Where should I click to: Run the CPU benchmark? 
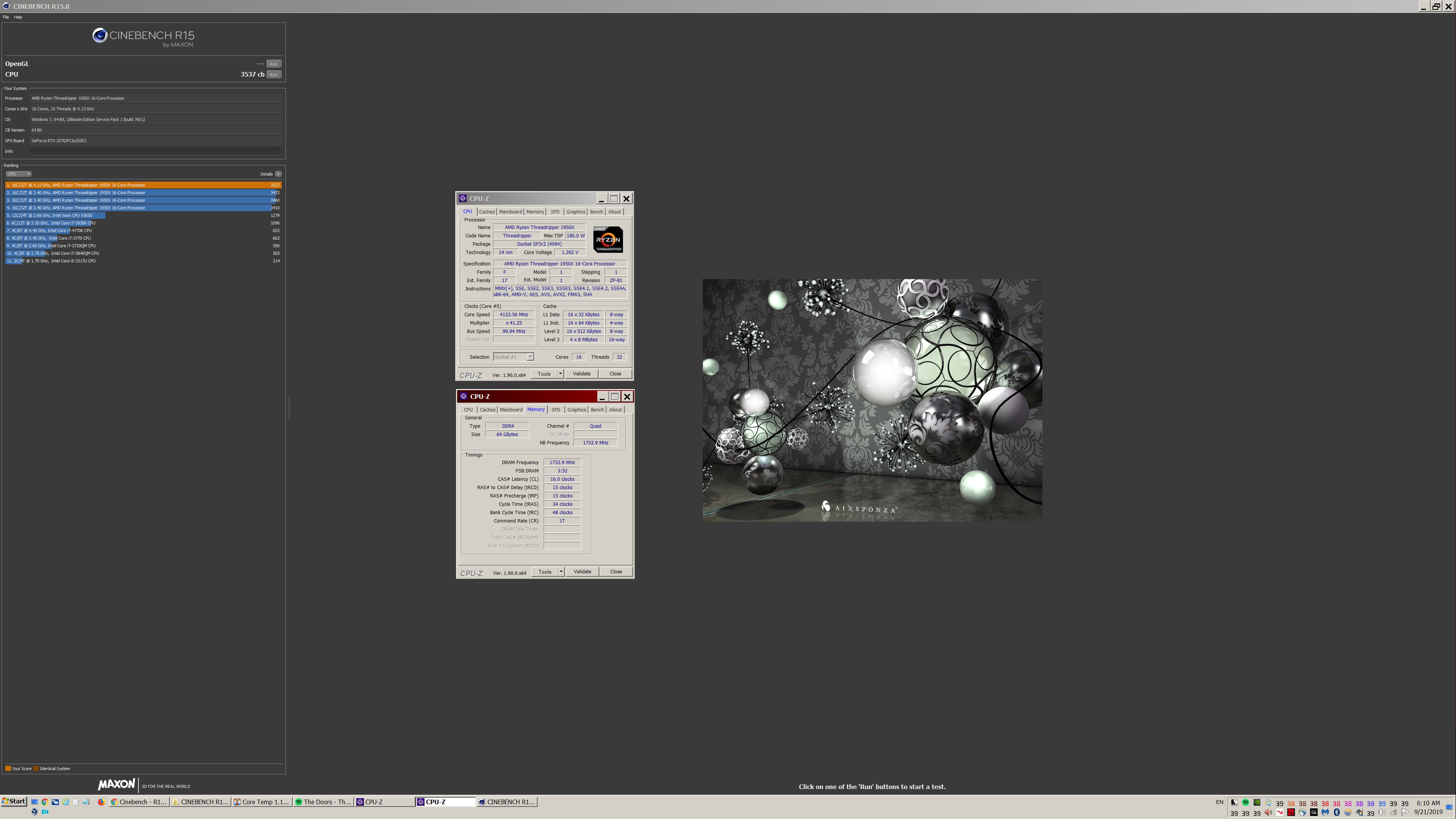(274, 75)
